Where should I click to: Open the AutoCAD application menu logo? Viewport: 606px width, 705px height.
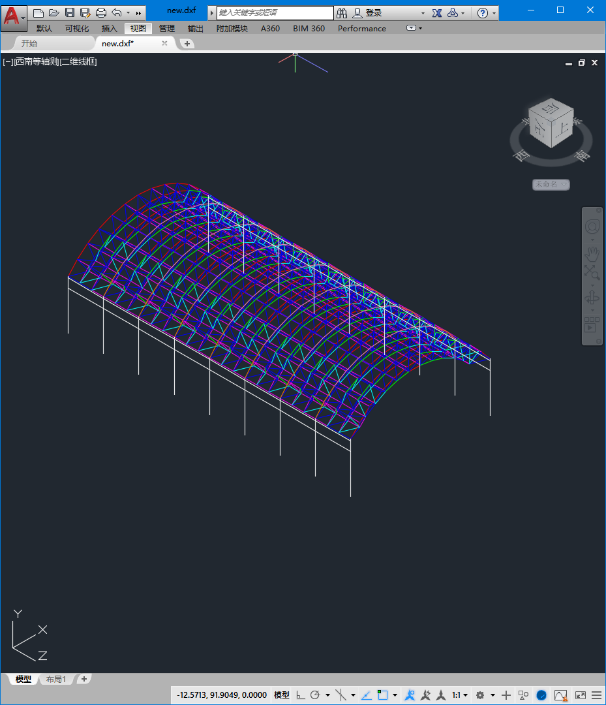(11, 15)
